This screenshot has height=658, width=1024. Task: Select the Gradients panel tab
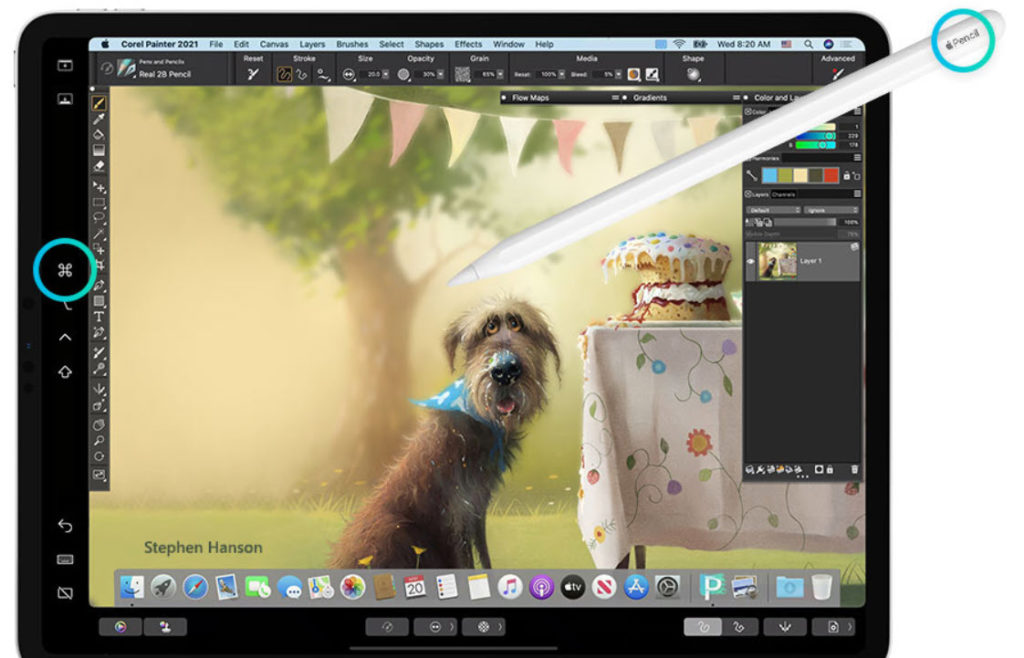click(650, 98)
